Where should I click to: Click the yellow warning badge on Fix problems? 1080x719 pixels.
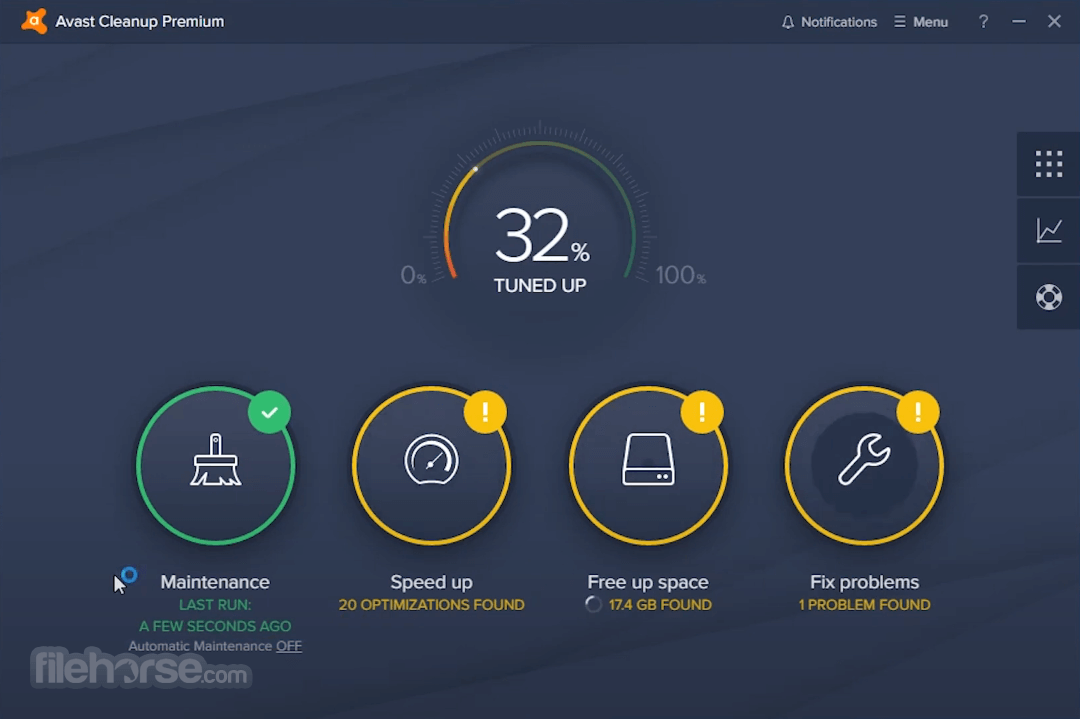click(918, 412)
